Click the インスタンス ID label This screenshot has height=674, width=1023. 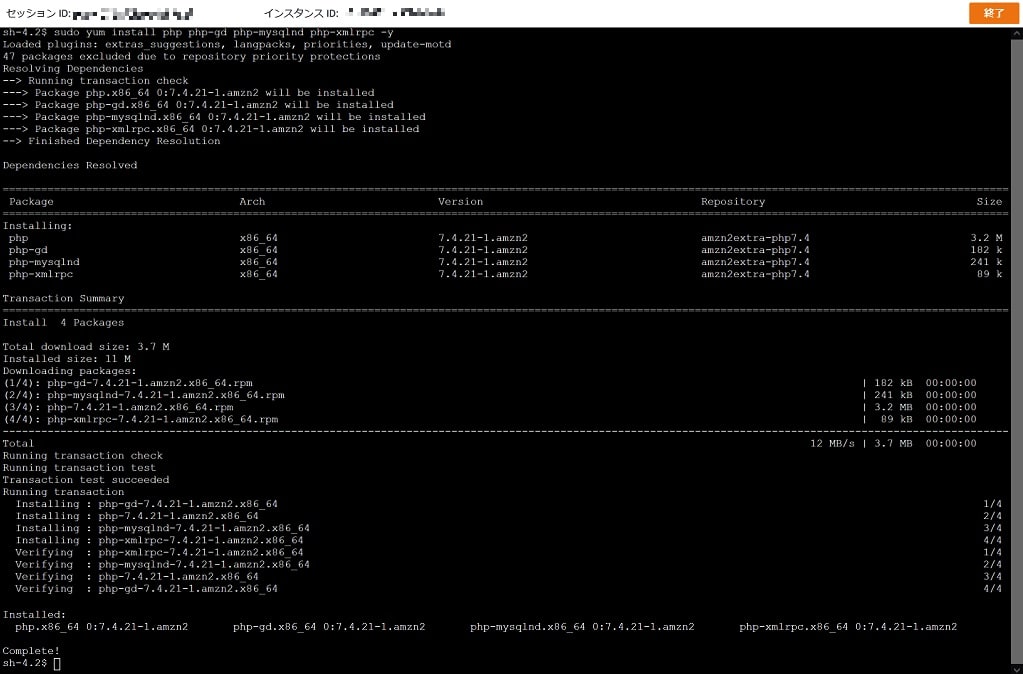click(301, 13)
